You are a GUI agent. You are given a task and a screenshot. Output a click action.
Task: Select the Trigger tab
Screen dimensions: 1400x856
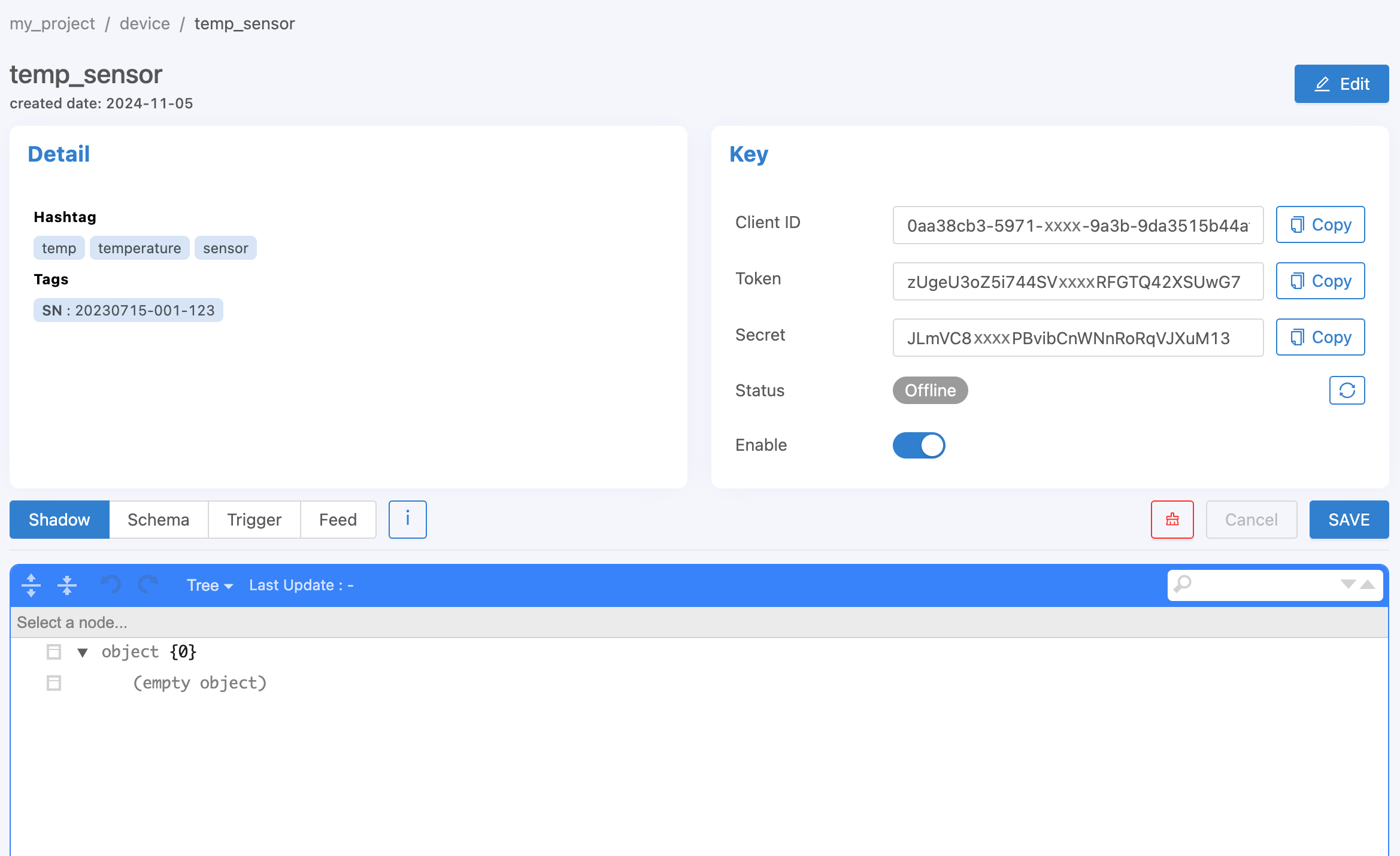pos(253,519)
